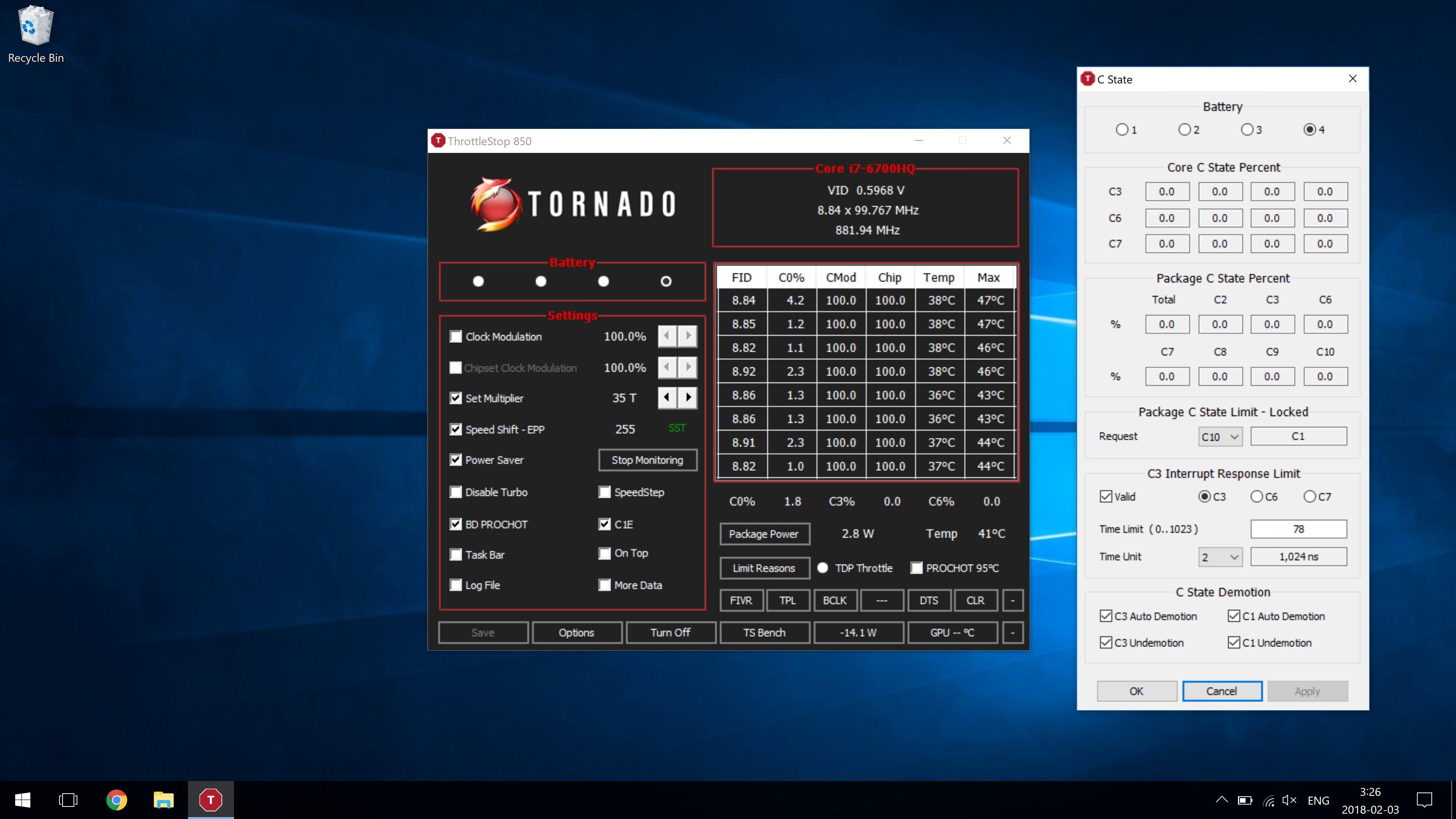Enable the Disable Turbo checkbox
1456x819 pixels.
pyautogui.click(x=455, y=492)
